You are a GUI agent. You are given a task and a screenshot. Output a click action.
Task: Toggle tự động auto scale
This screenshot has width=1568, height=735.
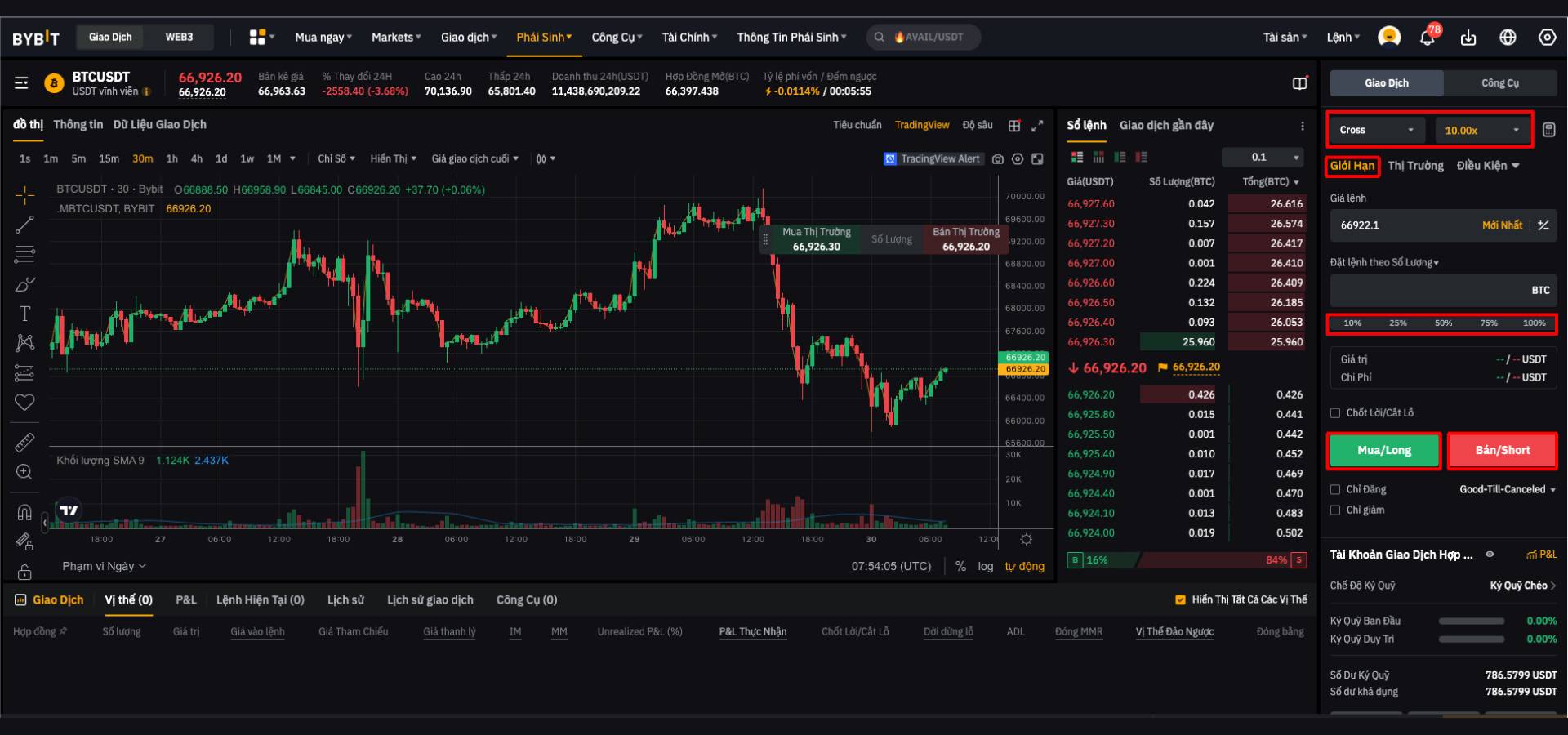click(1024, 566)
